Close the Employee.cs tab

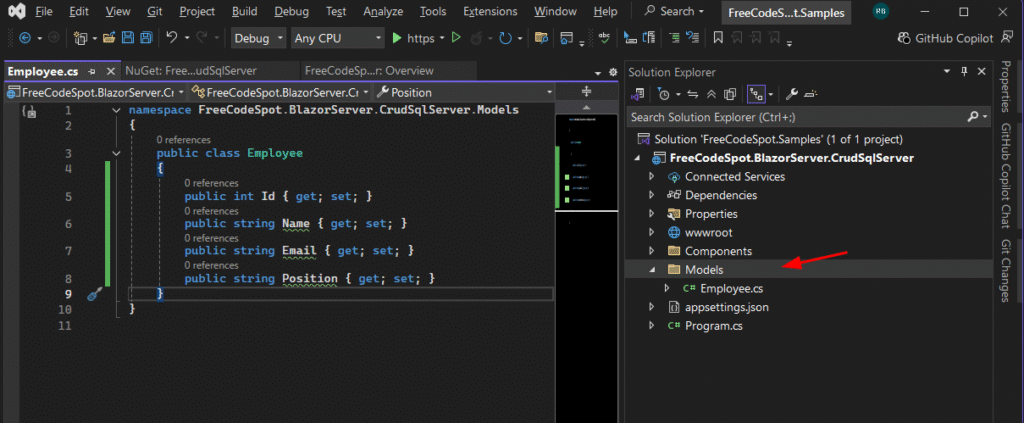point(110,71)
